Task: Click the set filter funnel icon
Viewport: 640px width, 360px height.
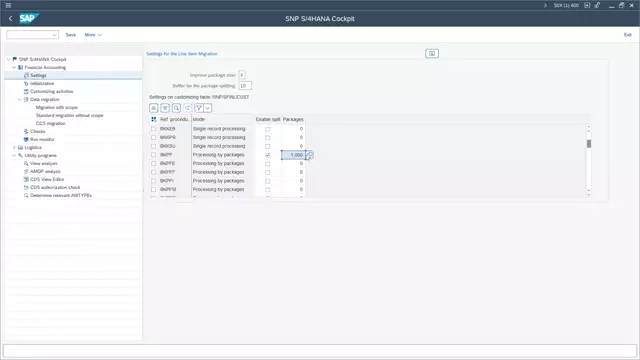Action: [x=199, y=108]
